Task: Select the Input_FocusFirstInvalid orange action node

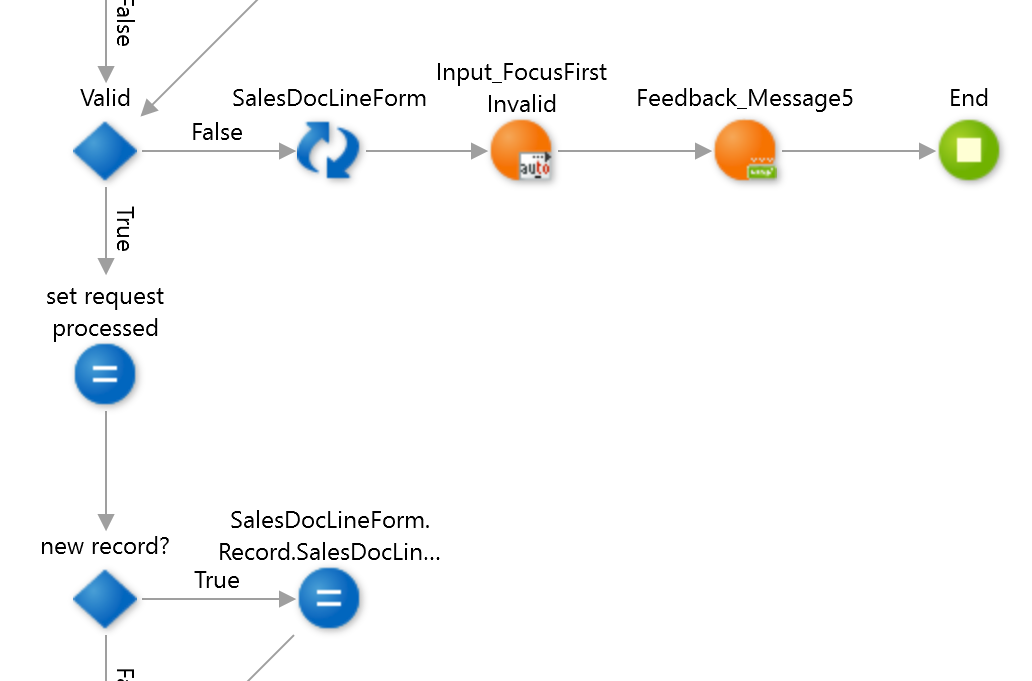Action: click(521, 151)
